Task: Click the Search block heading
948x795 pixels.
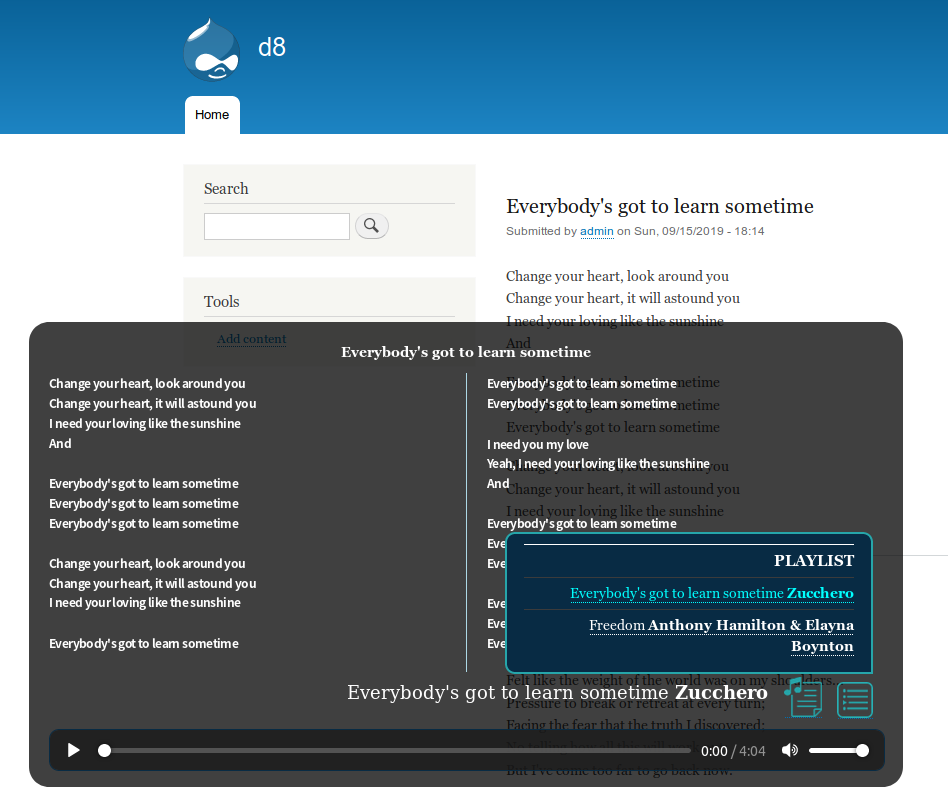Action: coord(226,189)
